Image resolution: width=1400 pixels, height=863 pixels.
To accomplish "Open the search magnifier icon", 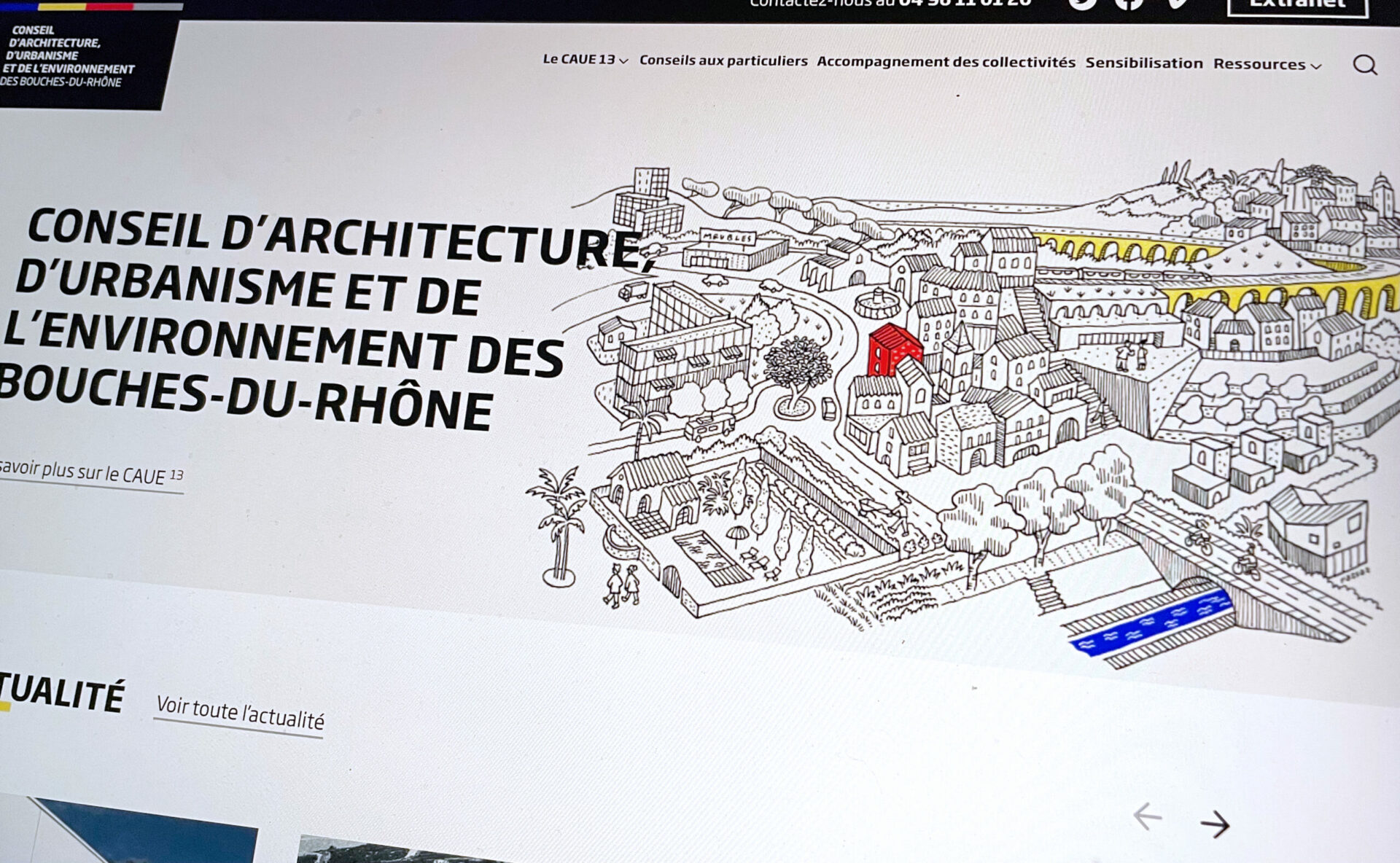I will tap(1365, 66).
